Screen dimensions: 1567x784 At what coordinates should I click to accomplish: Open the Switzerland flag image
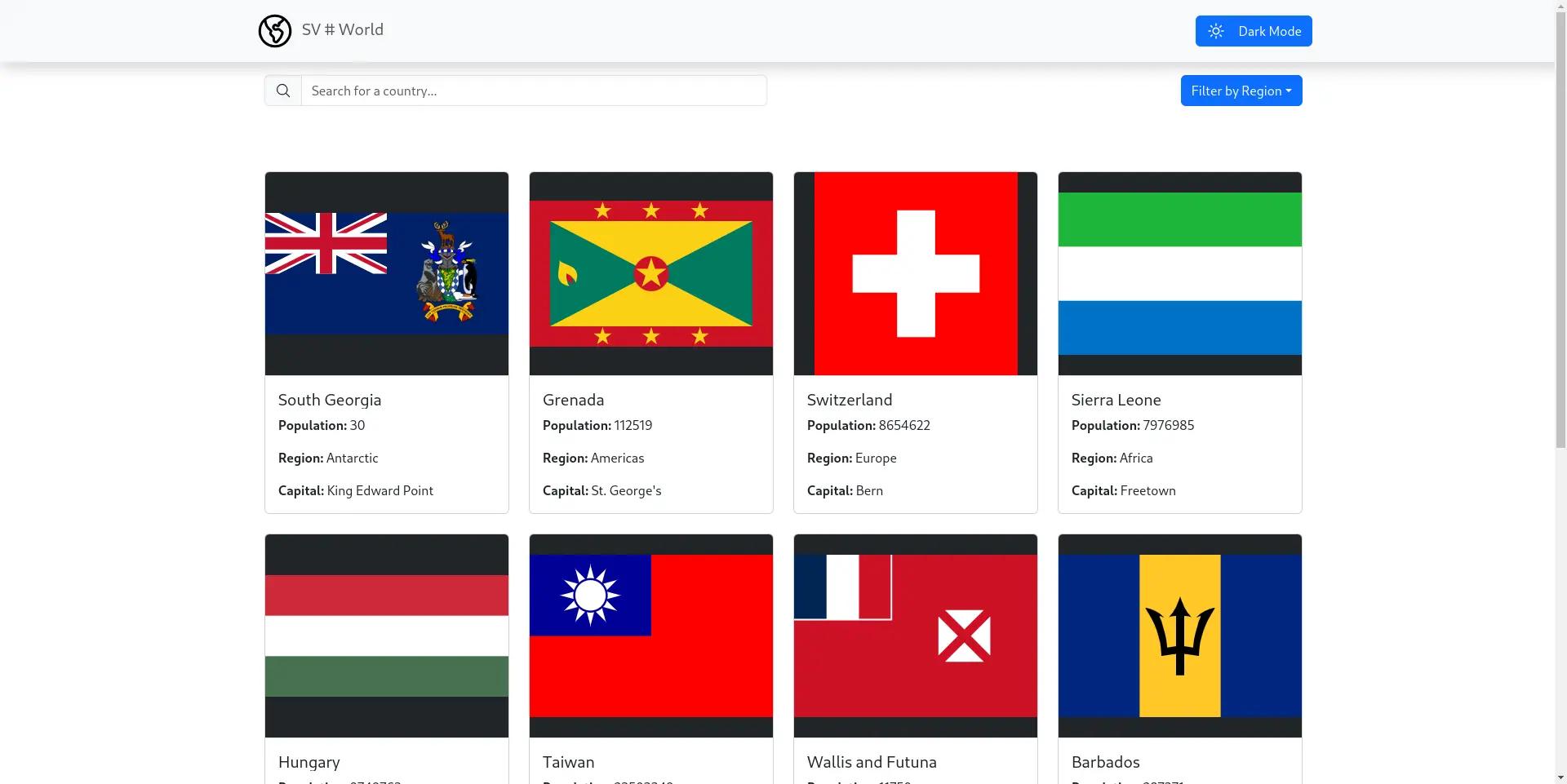click(x=916, y=273)
